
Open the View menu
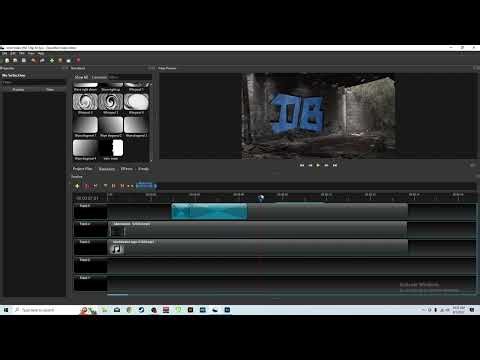31,53
